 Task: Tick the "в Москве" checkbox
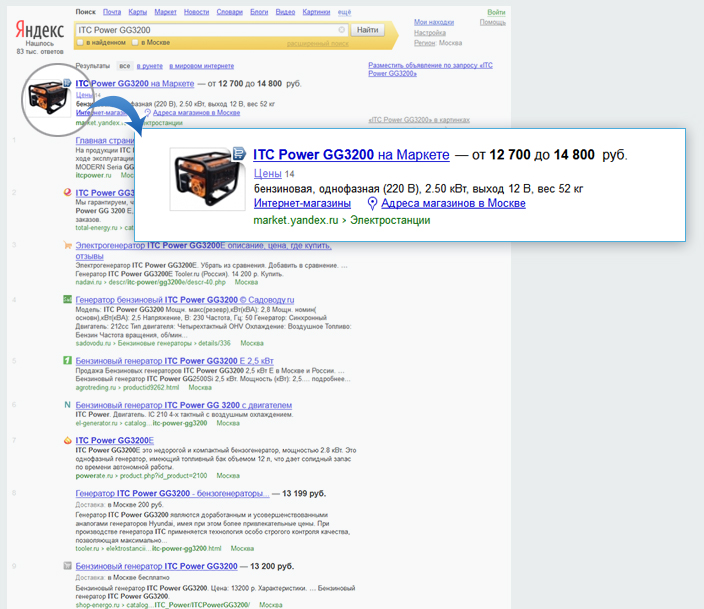(x=135, y=43)
